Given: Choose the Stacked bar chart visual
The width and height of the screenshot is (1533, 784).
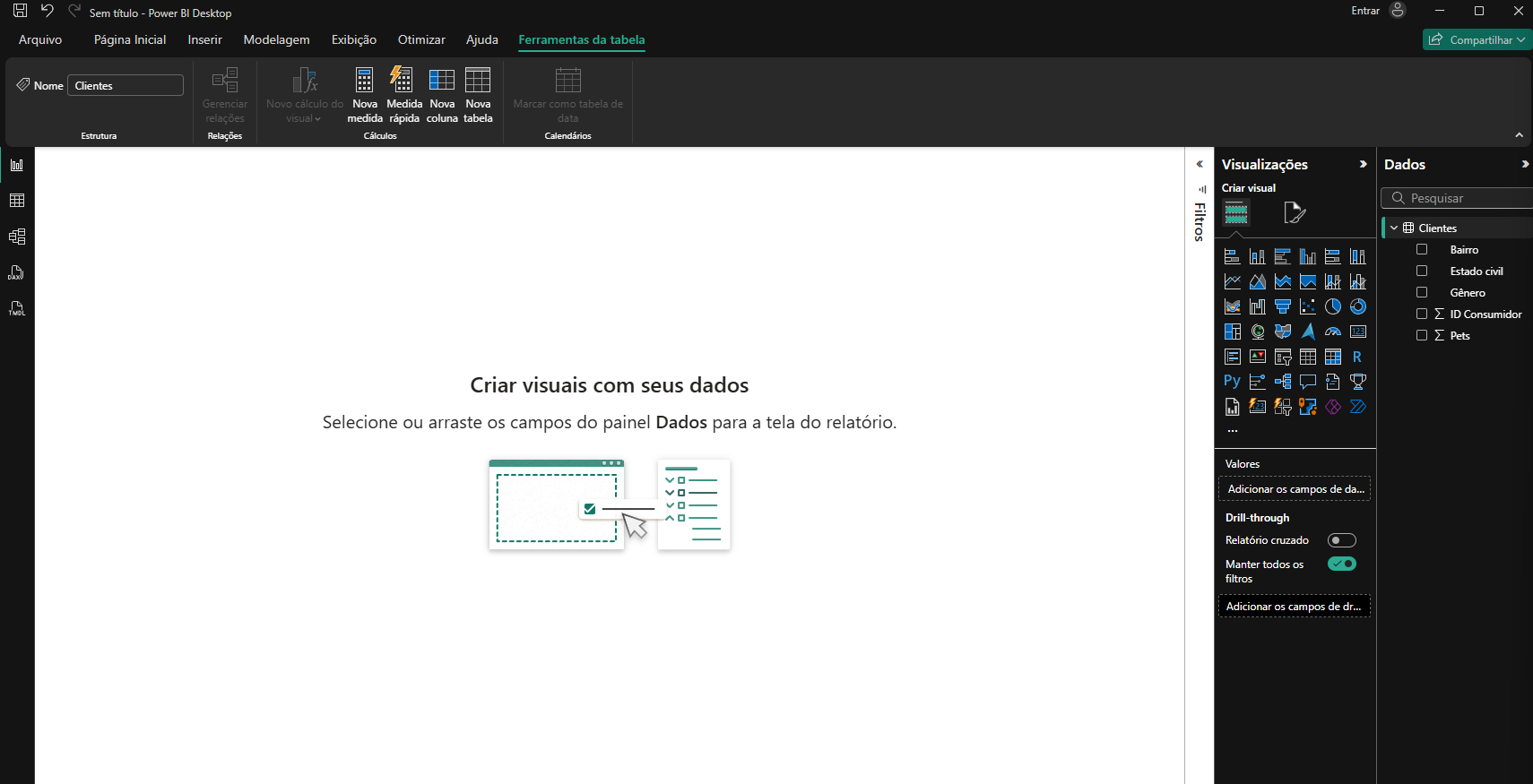Looking at the screenshot, I should tap(1233, 256).
